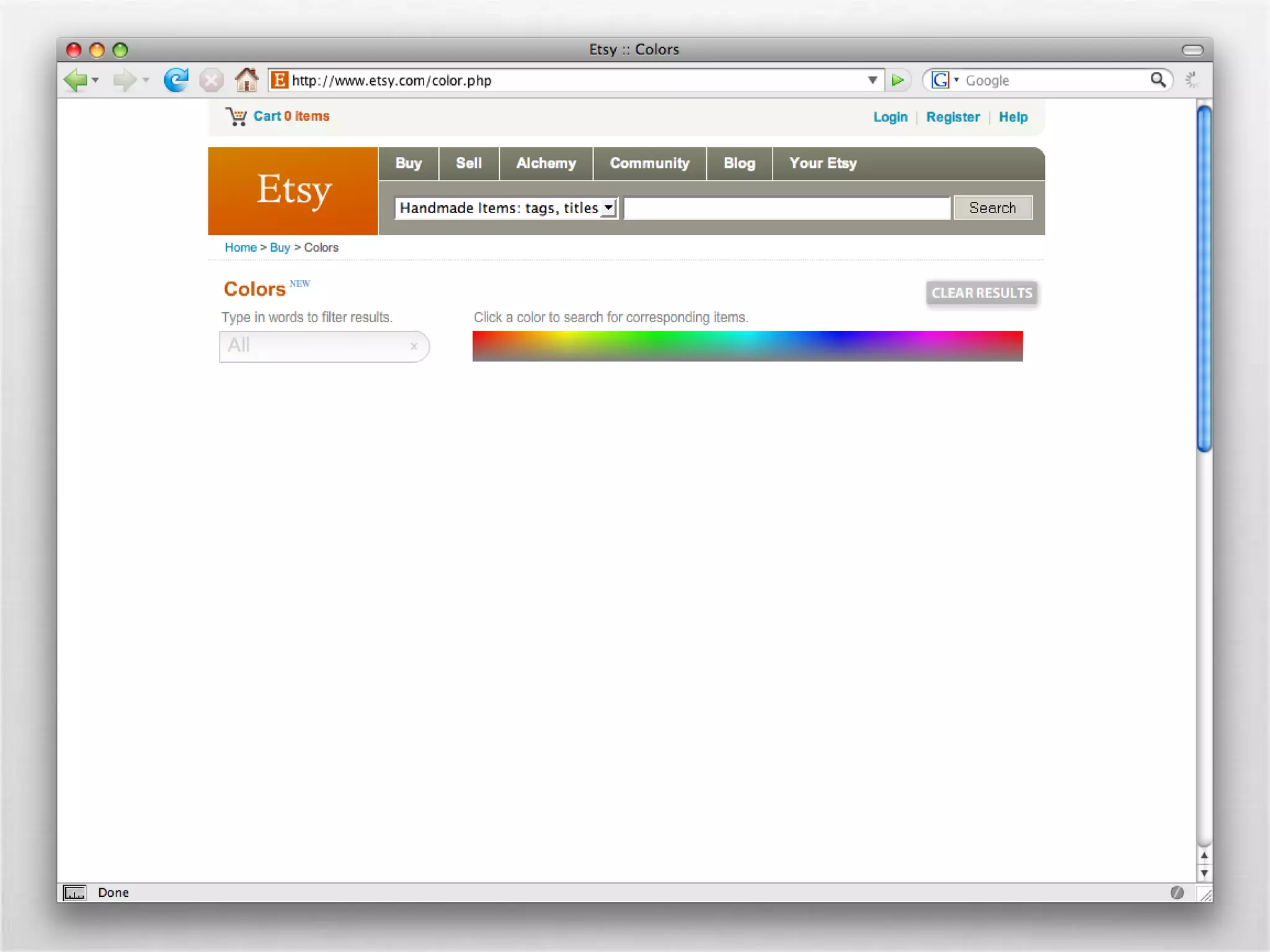1270x952 pixels.
Task: Click the Etsy logo banner
Action: point(293,191)
